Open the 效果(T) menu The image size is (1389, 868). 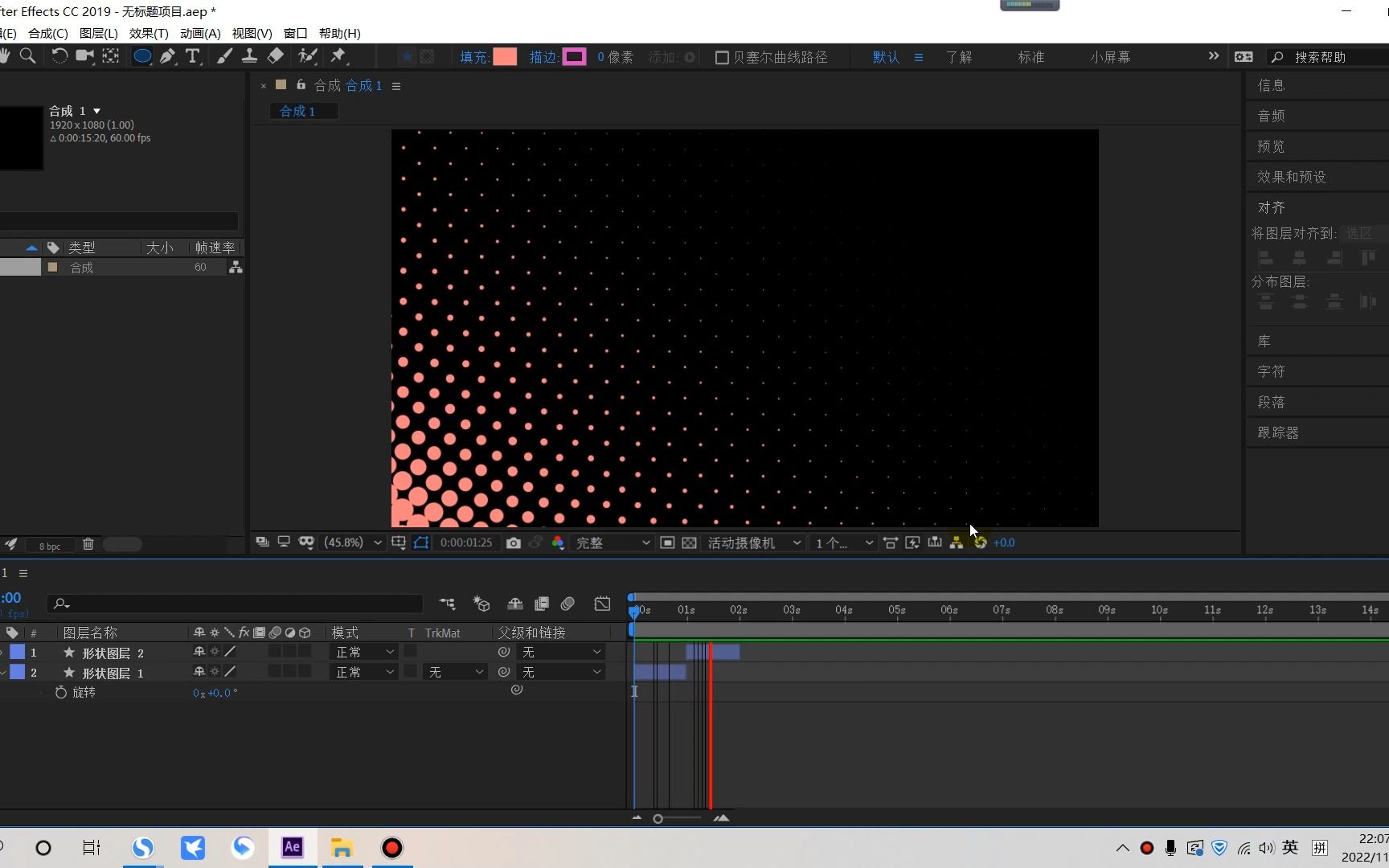click(149, 33)
